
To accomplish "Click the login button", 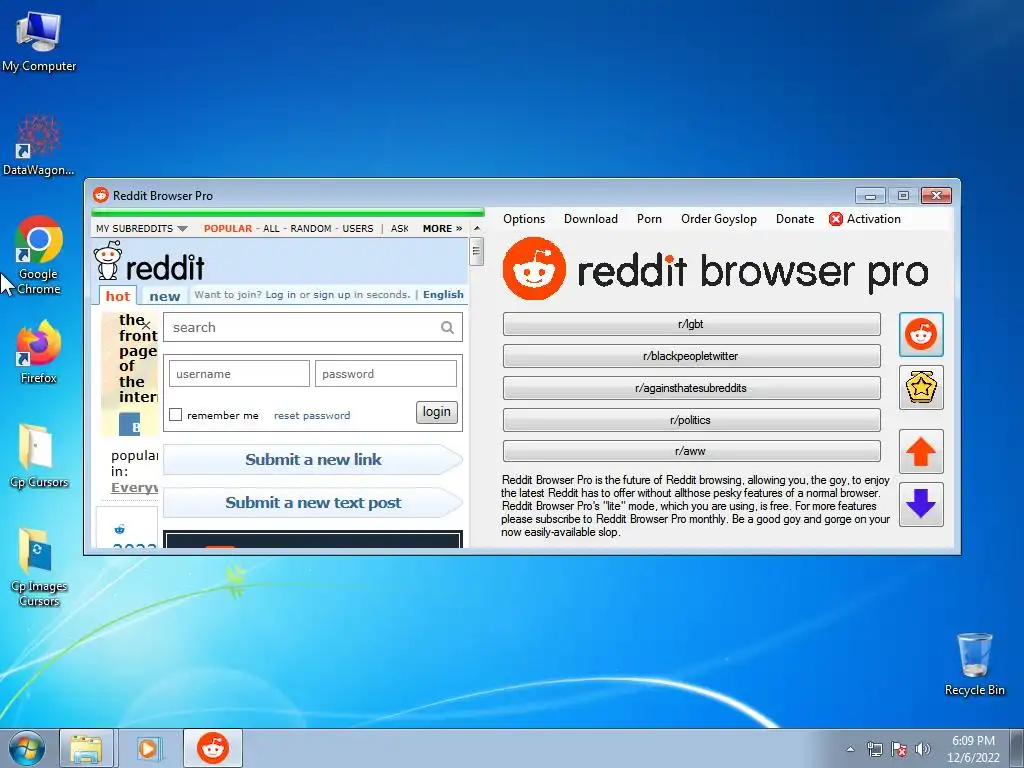I will click(437, 412).
